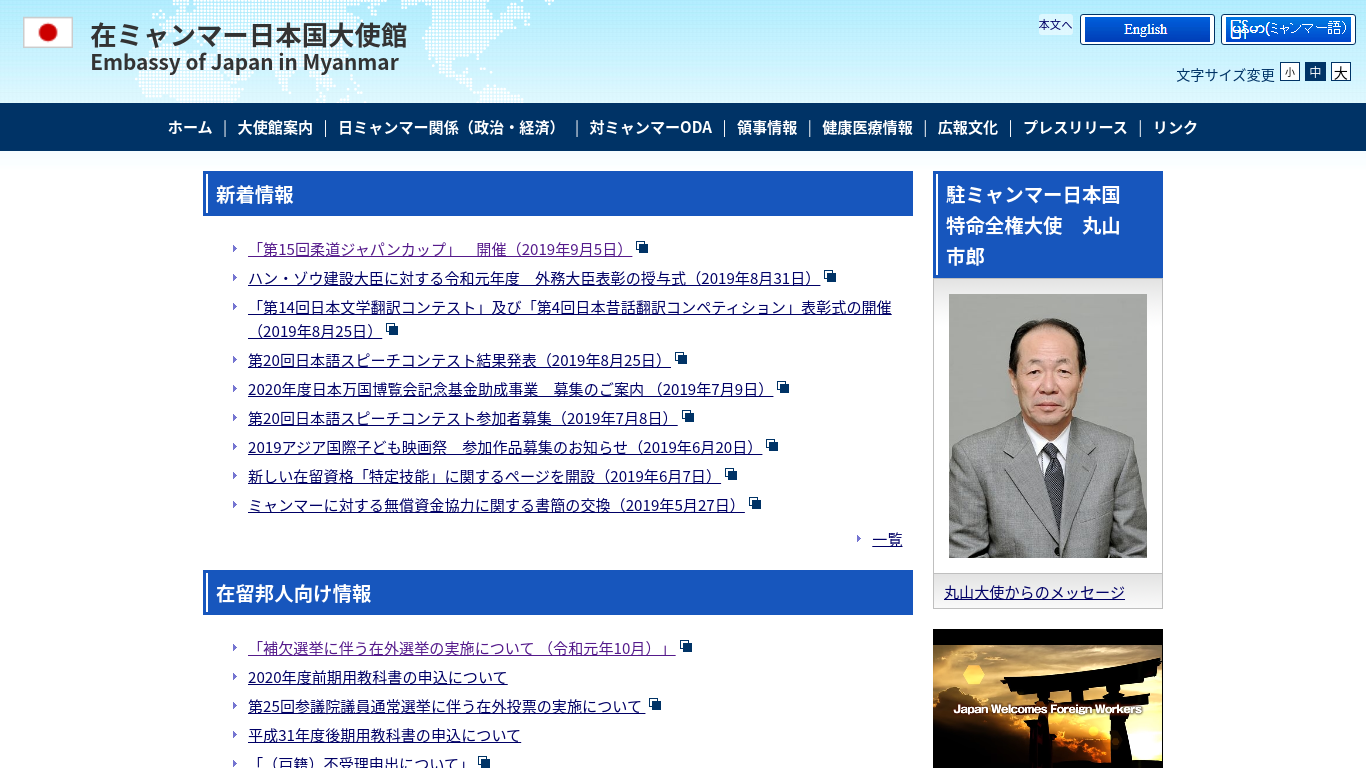Screen dimensions: 1366x768
Task: Click new-window icon after スピーチコンテスト結果発表 link
Action: pos(681,358)
